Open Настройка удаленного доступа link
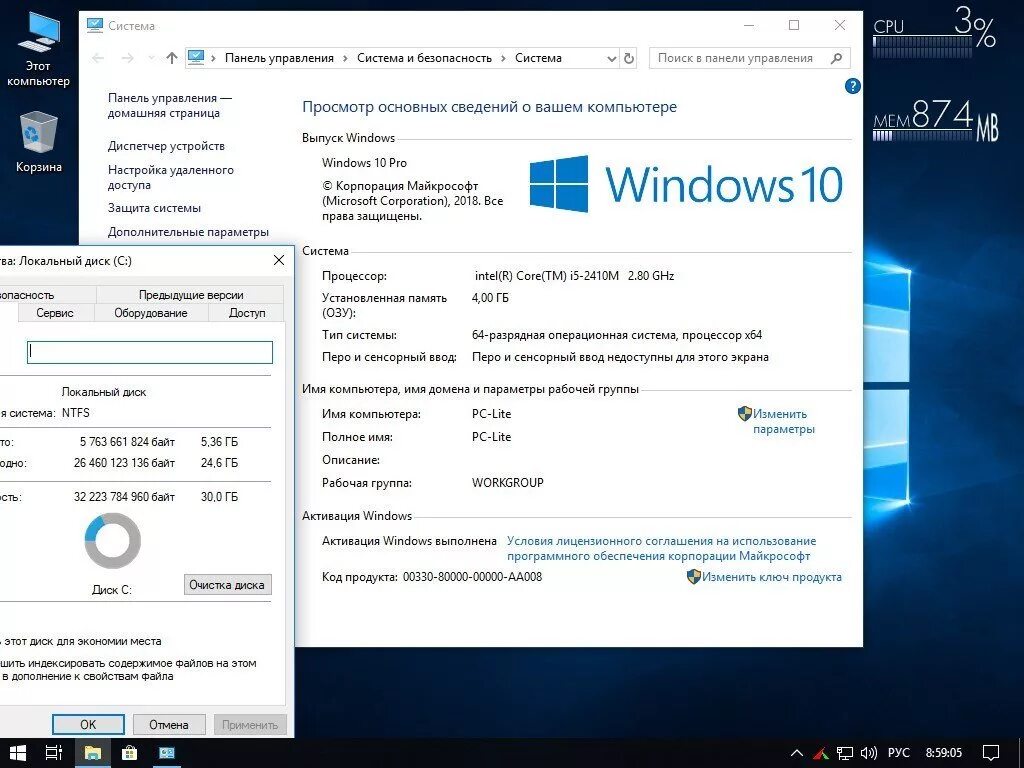The image size is (1024, 768). pyautogui.click(x=170, y=177)
